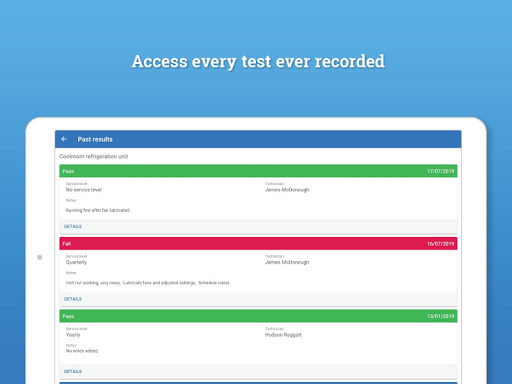Click the Quarterly service level value
Image resolution: width=512 pixels, height=384 pixels.
[76, 262]
